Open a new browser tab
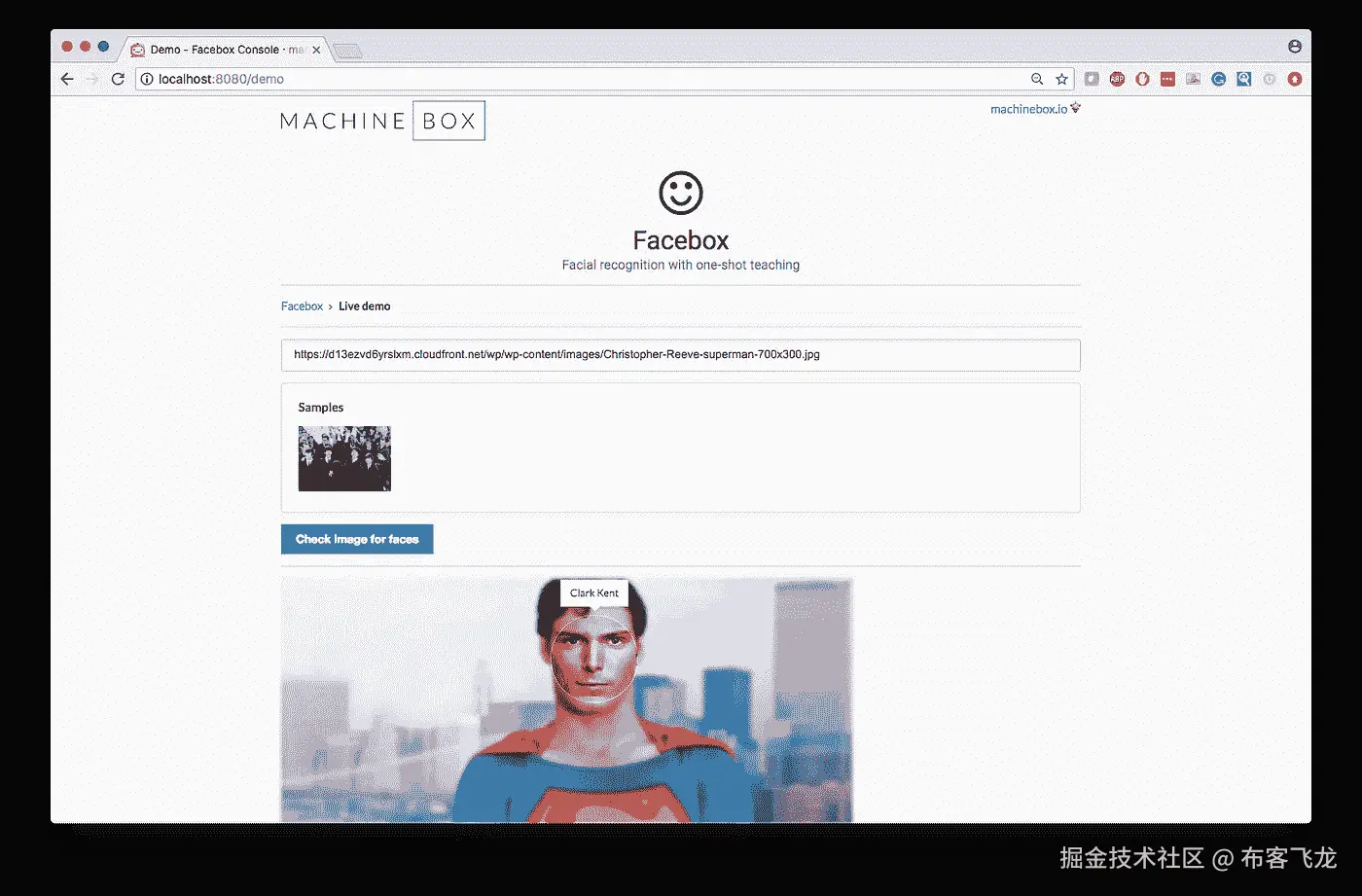 tap(347, 51)
